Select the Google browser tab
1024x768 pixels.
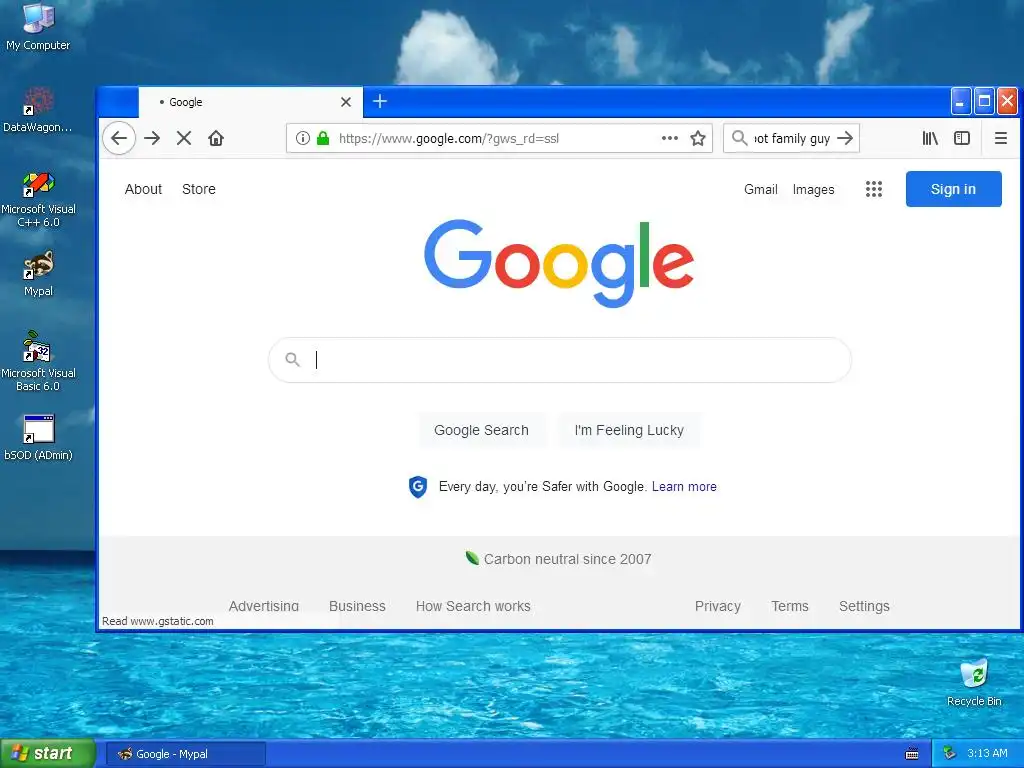click(x=250, y=102)
